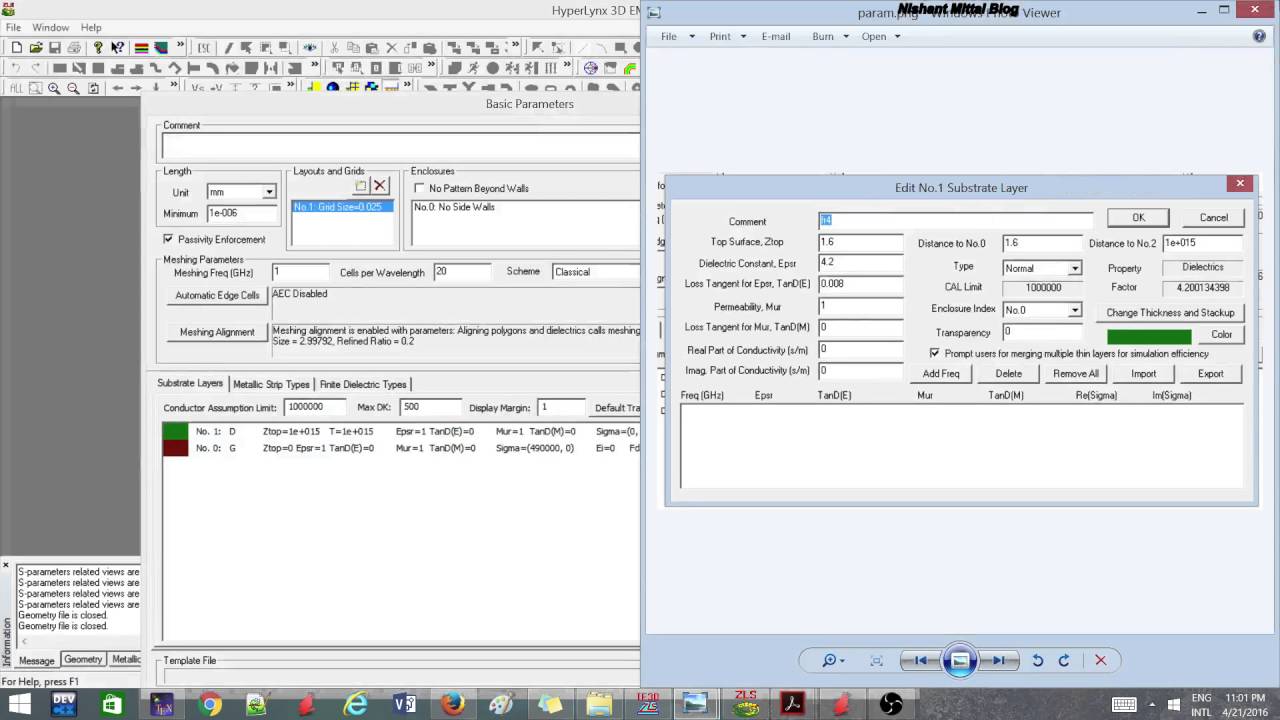Click the Zoom Out magnifier icon
Screen dimensions: 1280x720
click(73, 88)
